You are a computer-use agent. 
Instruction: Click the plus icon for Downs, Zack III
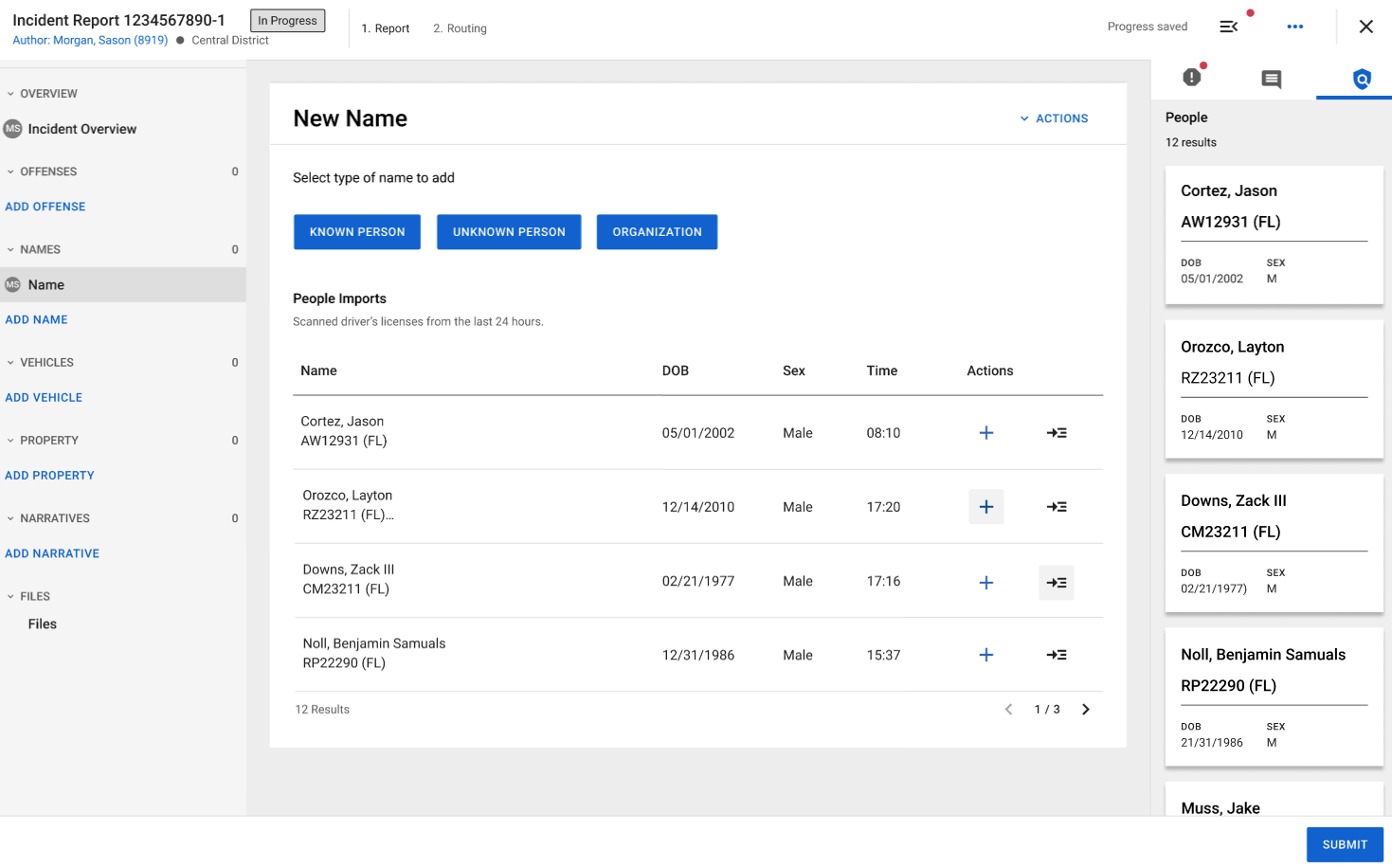985,583
